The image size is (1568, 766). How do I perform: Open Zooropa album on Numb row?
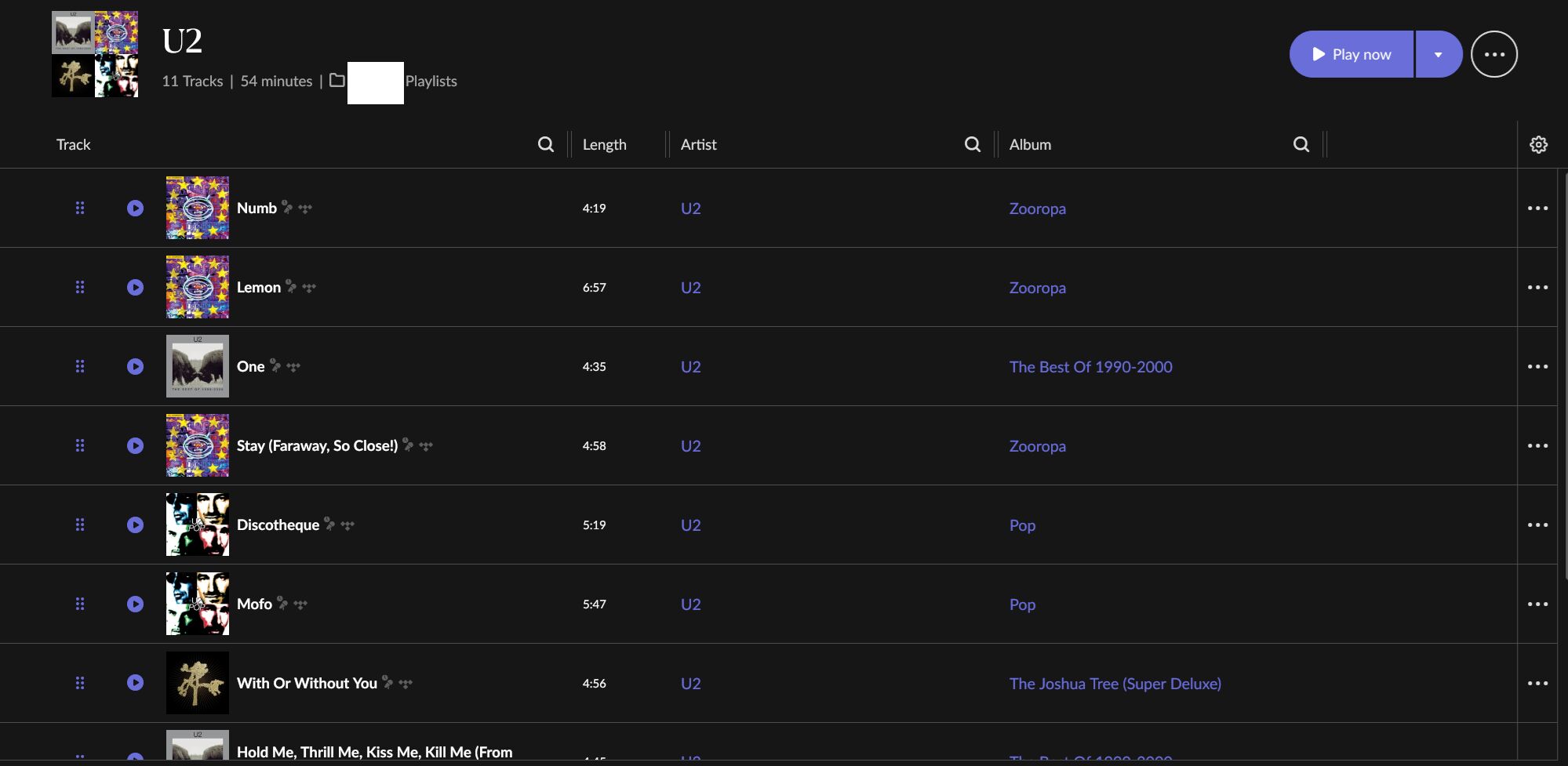coord(1038,209)
